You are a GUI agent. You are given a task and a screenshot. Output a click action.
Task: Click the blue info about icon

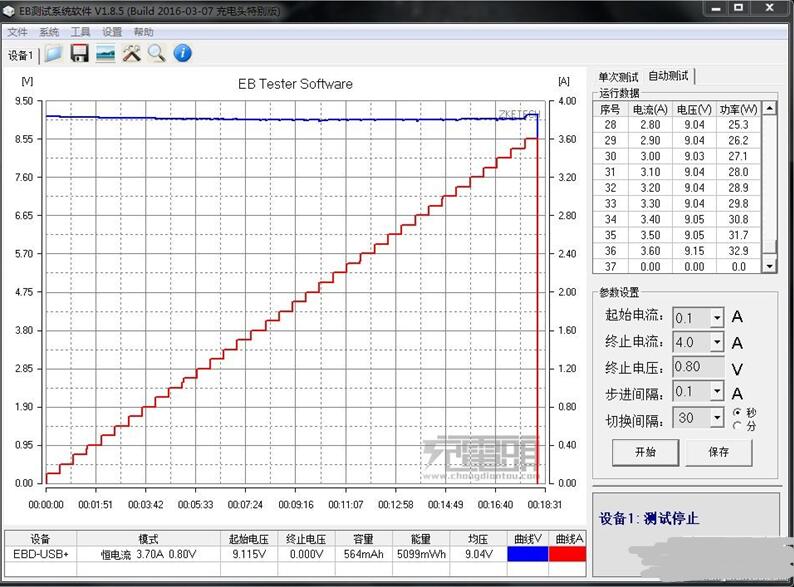click(182, 54)
